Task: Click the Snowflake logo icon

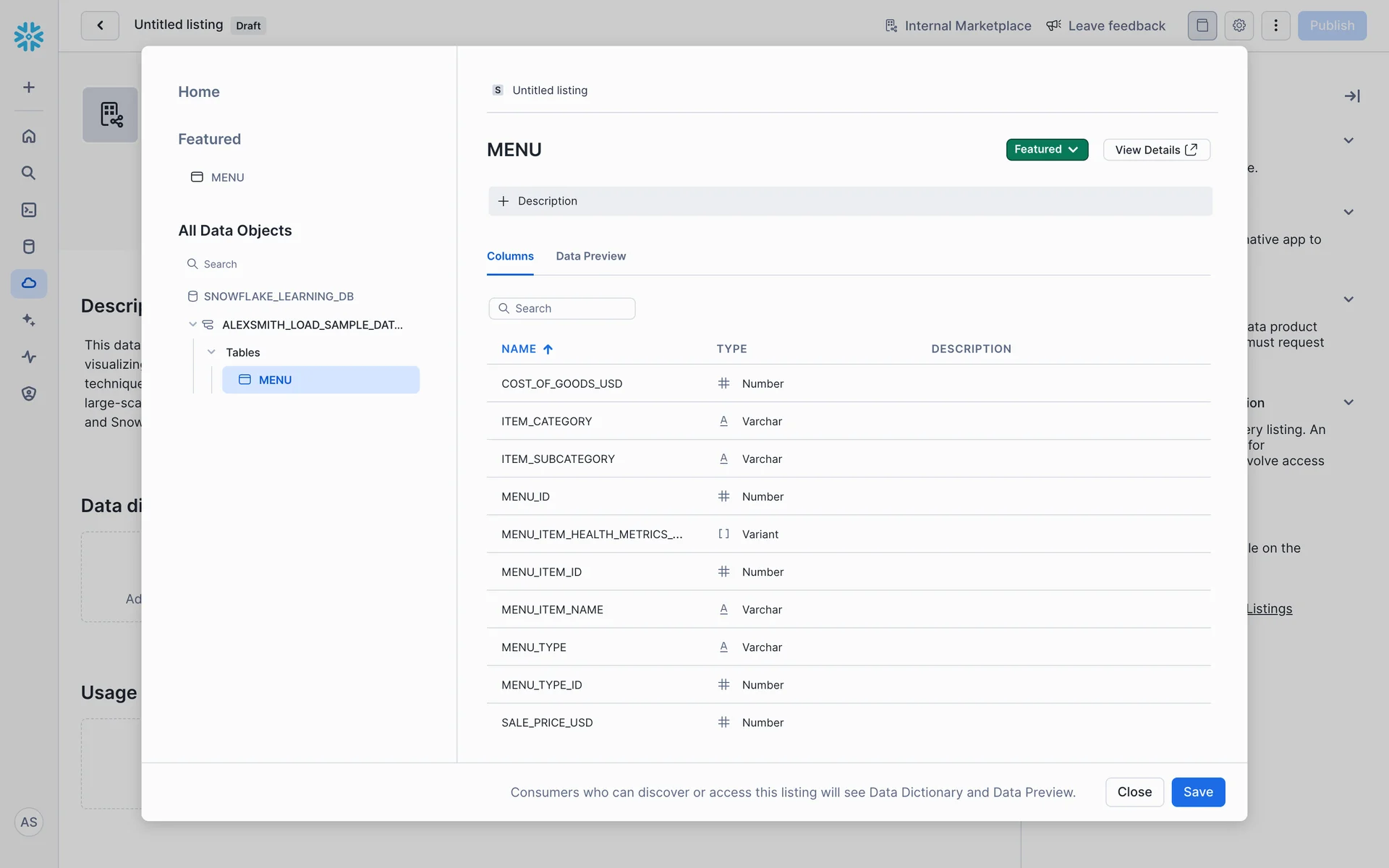Action: click(29, 36)
